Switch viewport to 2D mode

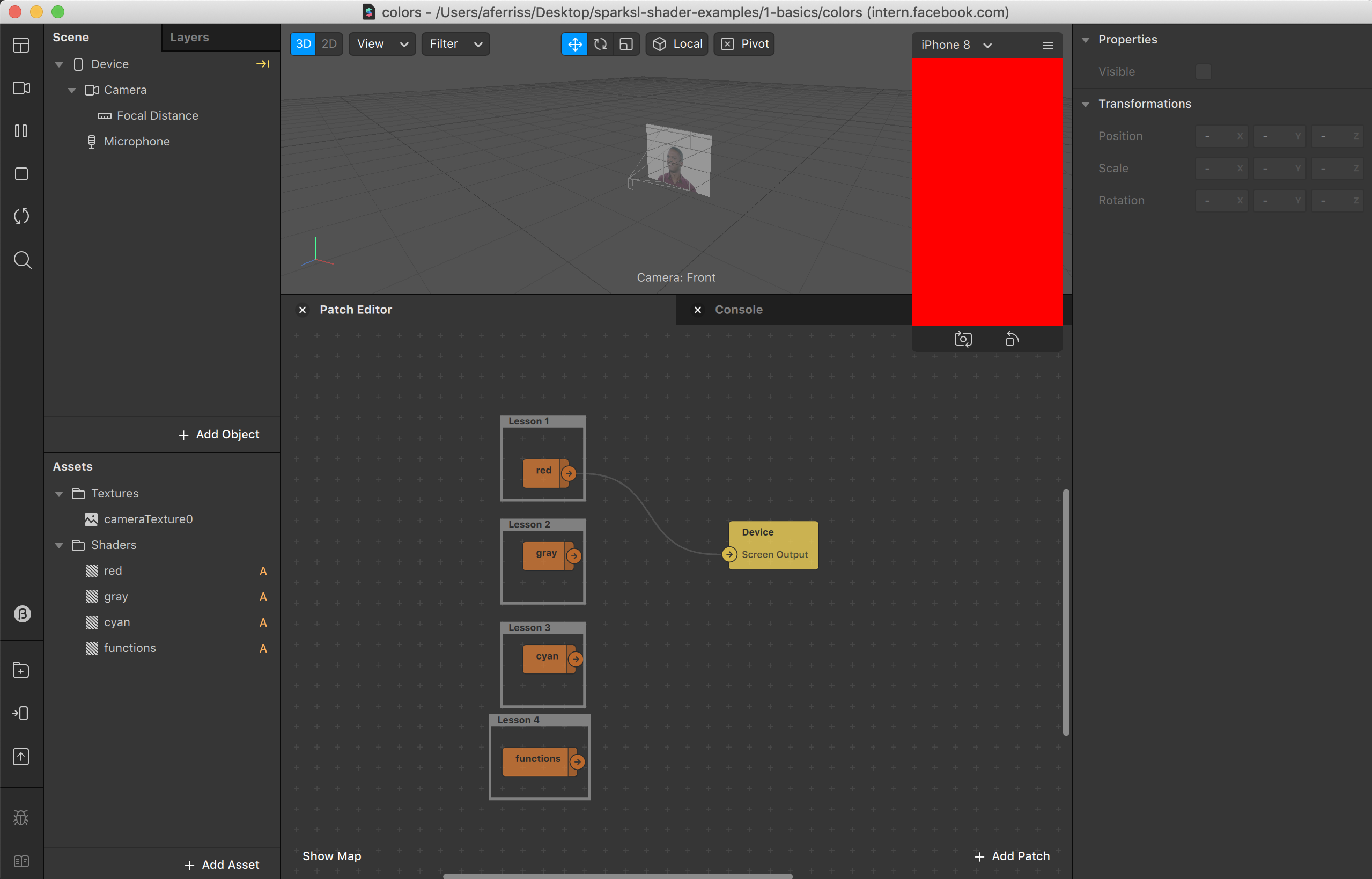coord(329,44)
